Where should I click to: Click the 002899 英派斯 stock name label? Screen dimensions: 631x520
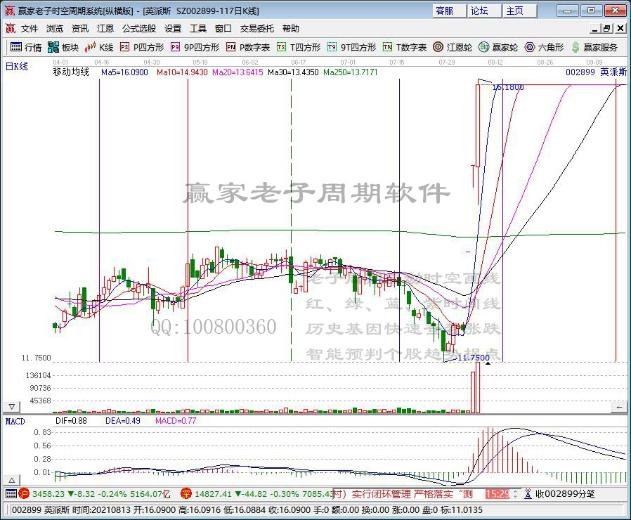coord(596,72)
